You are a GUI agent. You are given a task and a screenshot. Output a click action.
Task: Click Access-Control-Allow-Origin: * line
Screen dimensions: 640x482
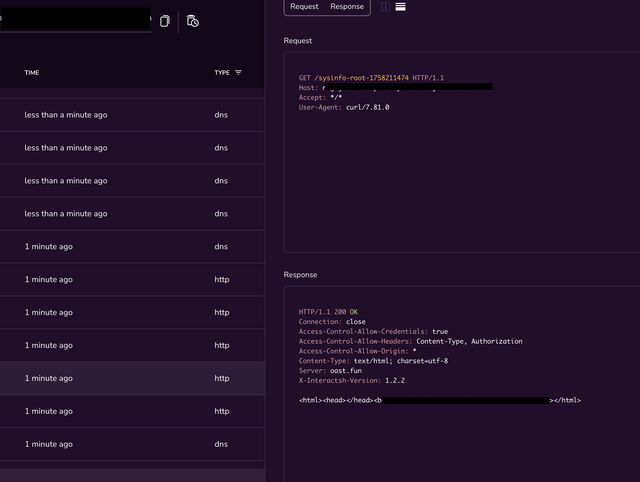(357, 351)
